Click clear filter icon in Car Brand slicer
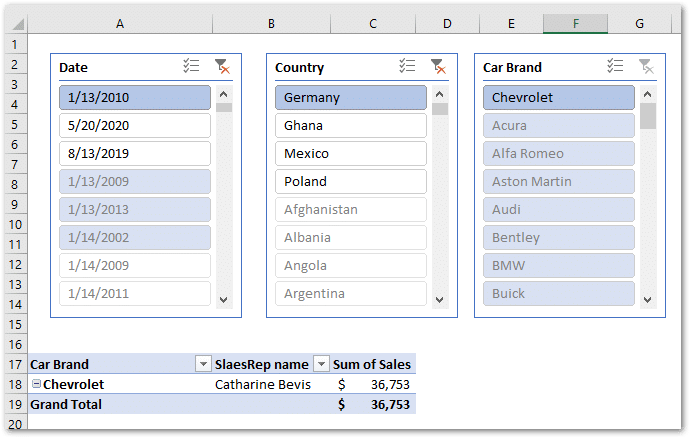This screenshot has height=438, width=690. click(x=645, y=67)
